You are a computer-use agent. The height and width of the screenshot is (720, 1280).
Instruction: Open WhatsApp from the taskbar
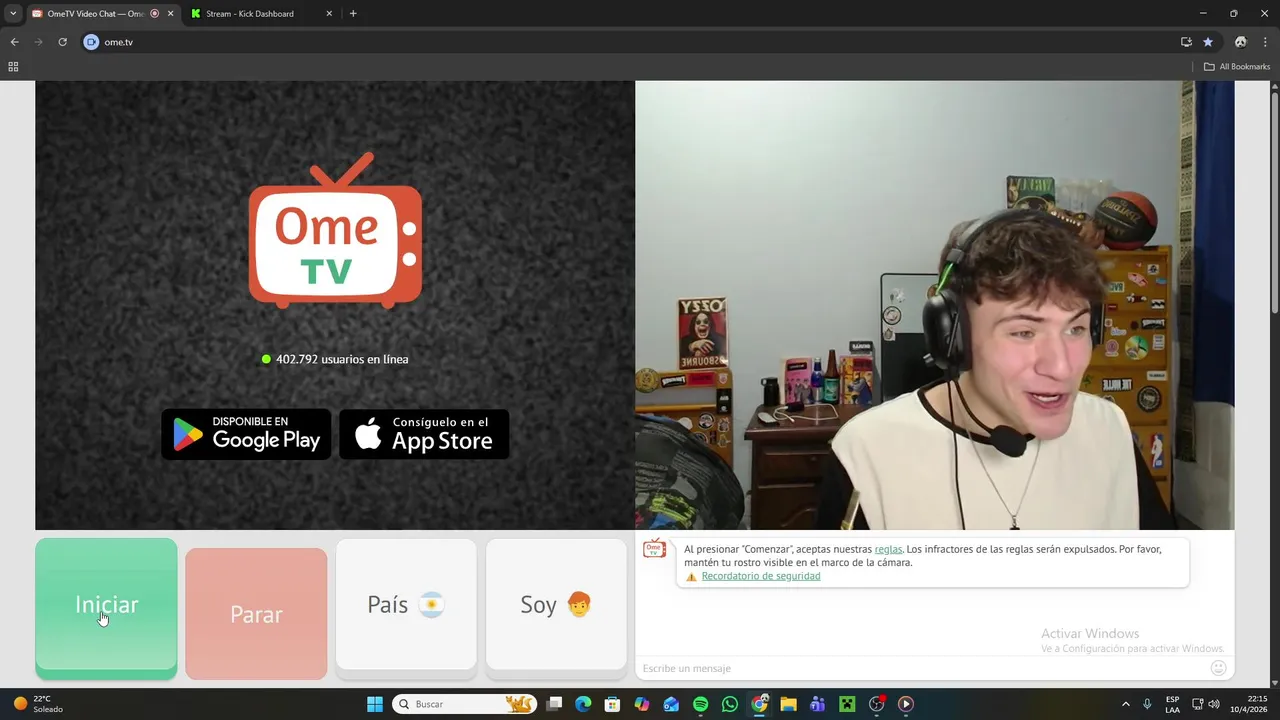pyautogui.click(x=730, y=704)
